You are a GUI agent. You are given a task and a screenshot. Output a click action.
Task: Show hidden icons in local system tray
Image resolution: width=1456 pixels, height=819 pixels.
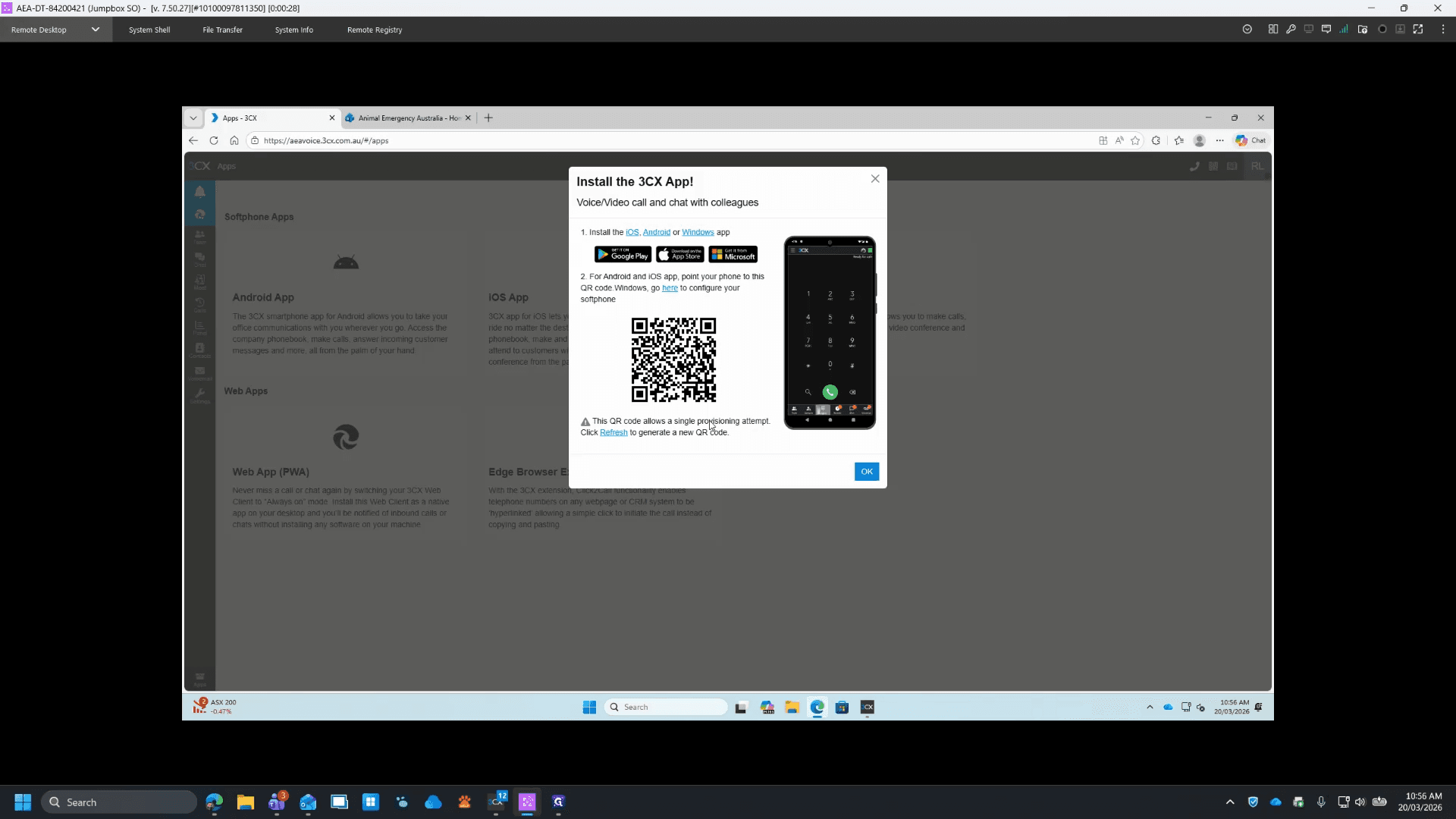click(x=1229, y=802)
